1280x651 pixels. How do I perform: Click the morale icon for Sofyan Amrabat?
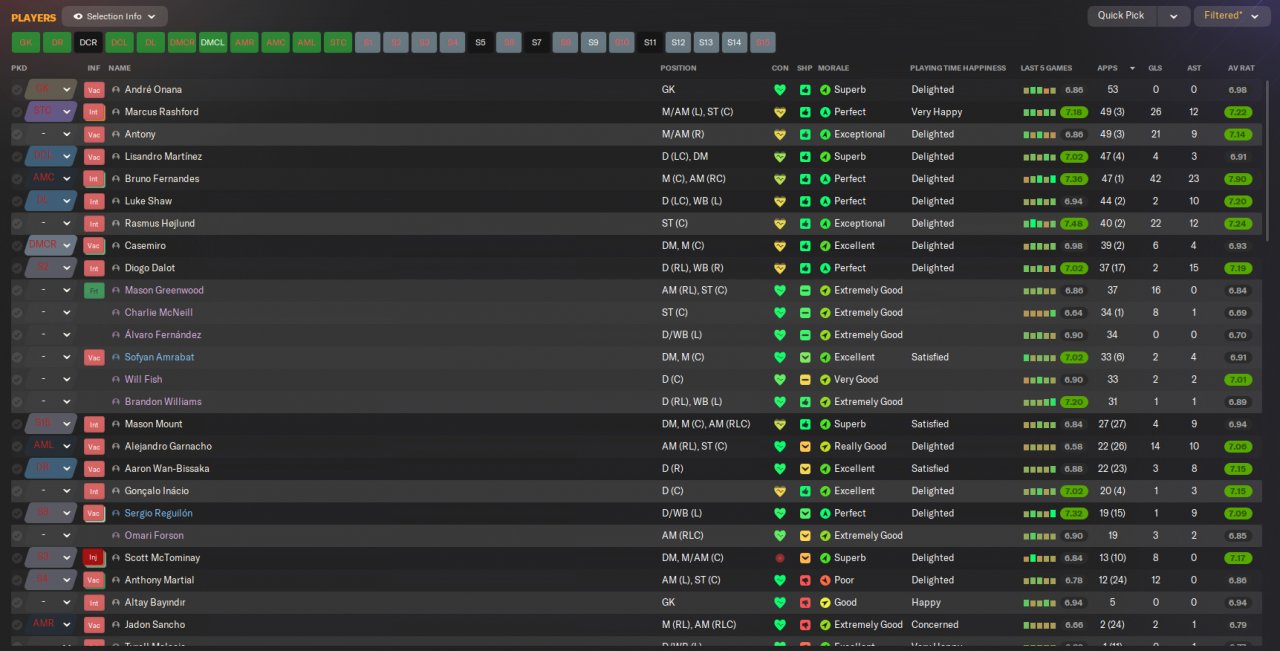[825, 357]
